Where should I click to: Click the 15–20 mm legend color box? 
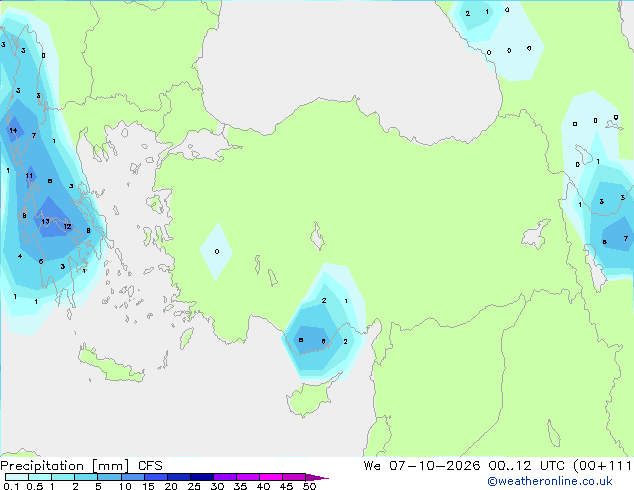pos(156,477)
